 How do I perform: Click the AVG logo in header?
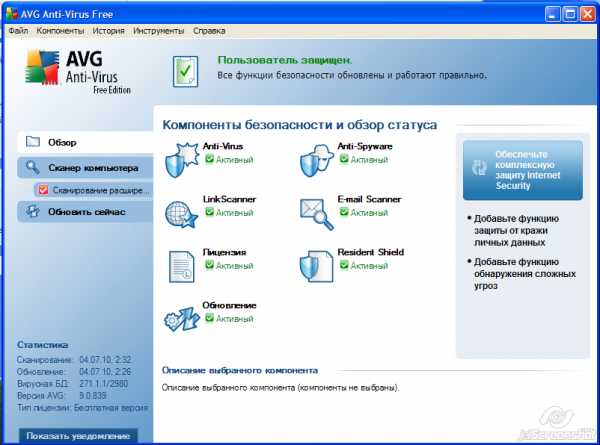[x=78, y=72]
